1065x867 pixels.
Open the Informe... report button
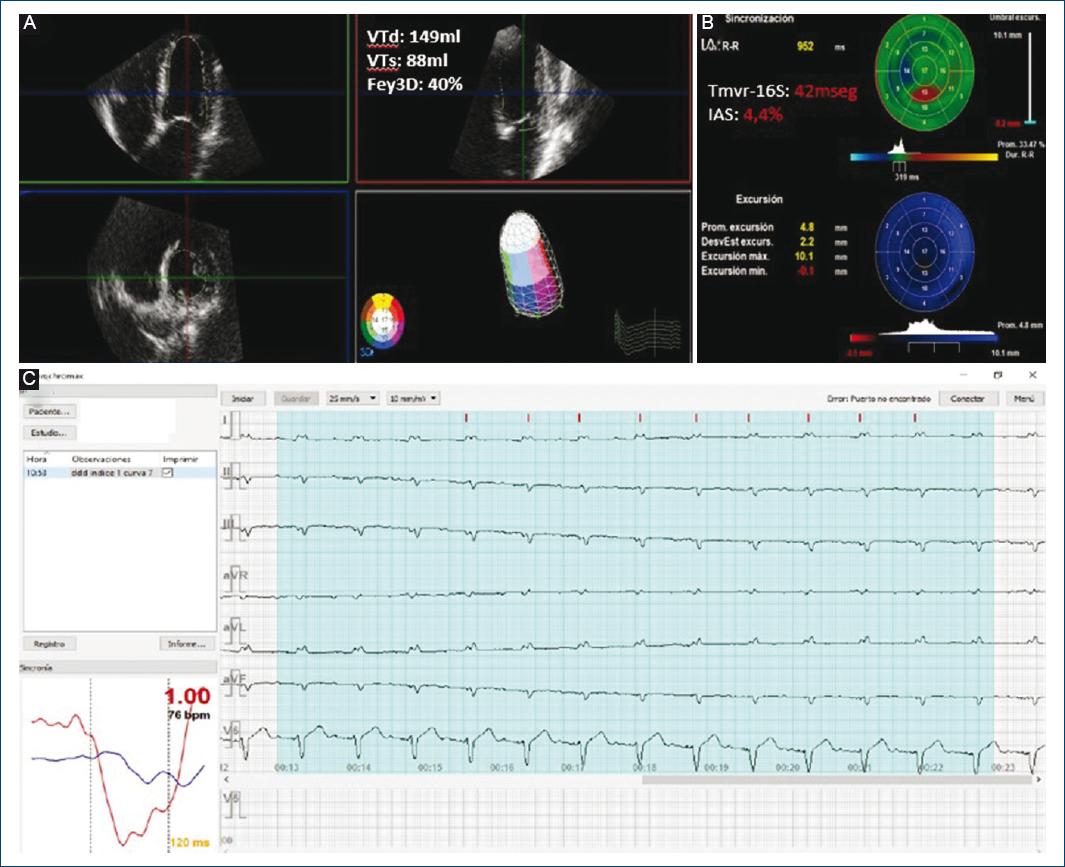click(186, 644)
